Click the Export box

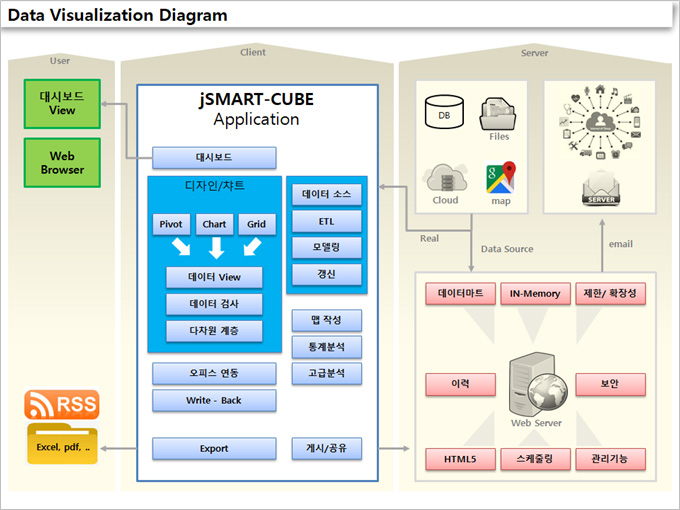point(214,448)
